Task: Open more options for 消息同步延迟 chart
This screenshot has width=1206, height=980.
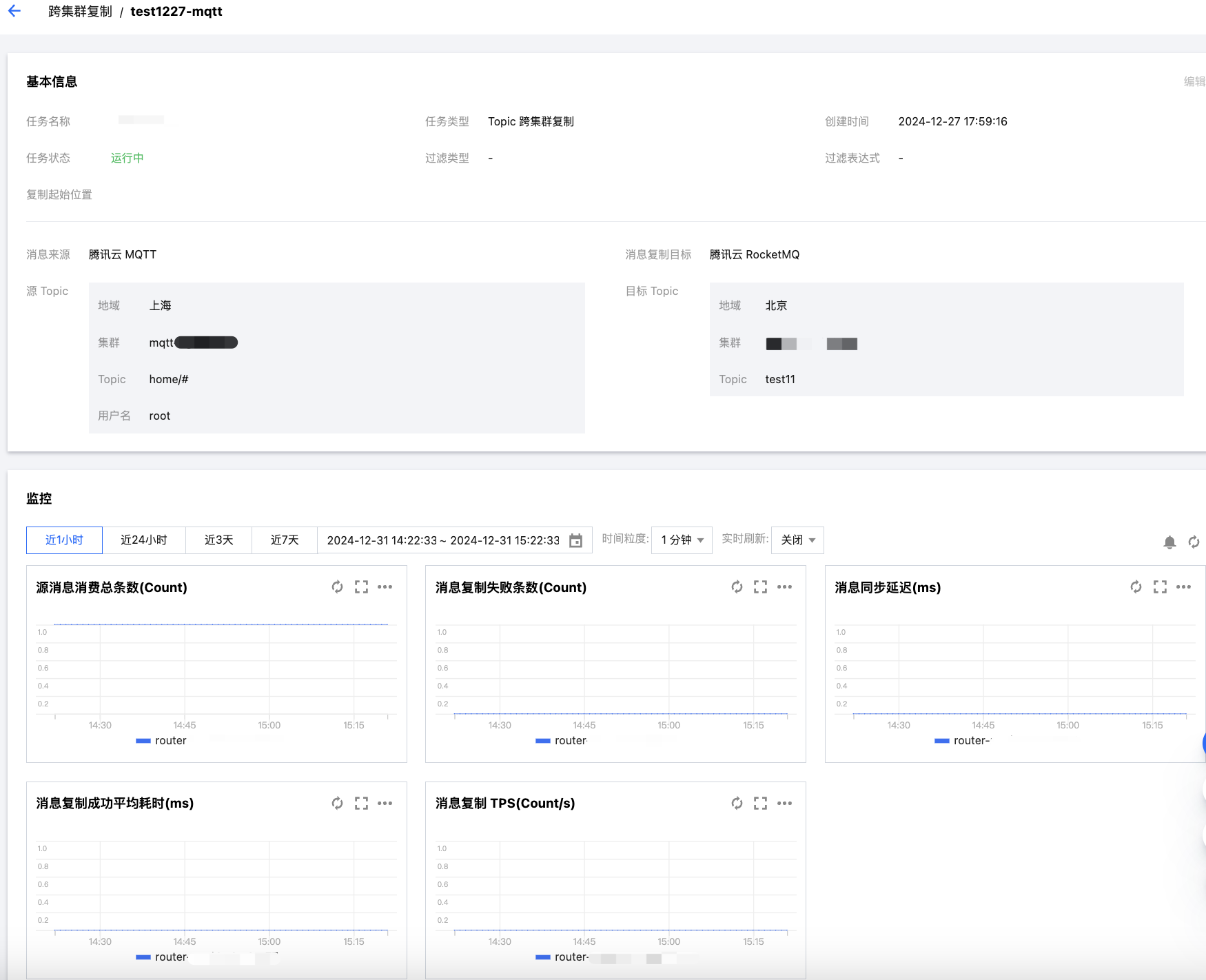Action: (1183, 587)
